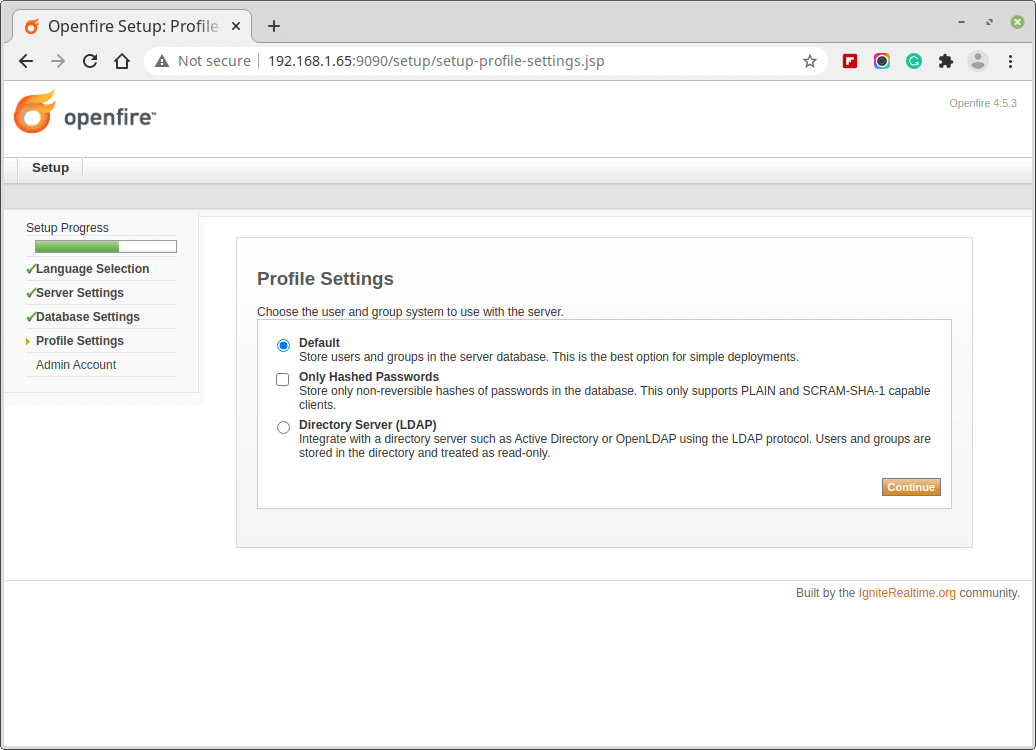Go to the browser home page icon
1036x750 pixels.
pyautogui.click(x=122, y=61)
